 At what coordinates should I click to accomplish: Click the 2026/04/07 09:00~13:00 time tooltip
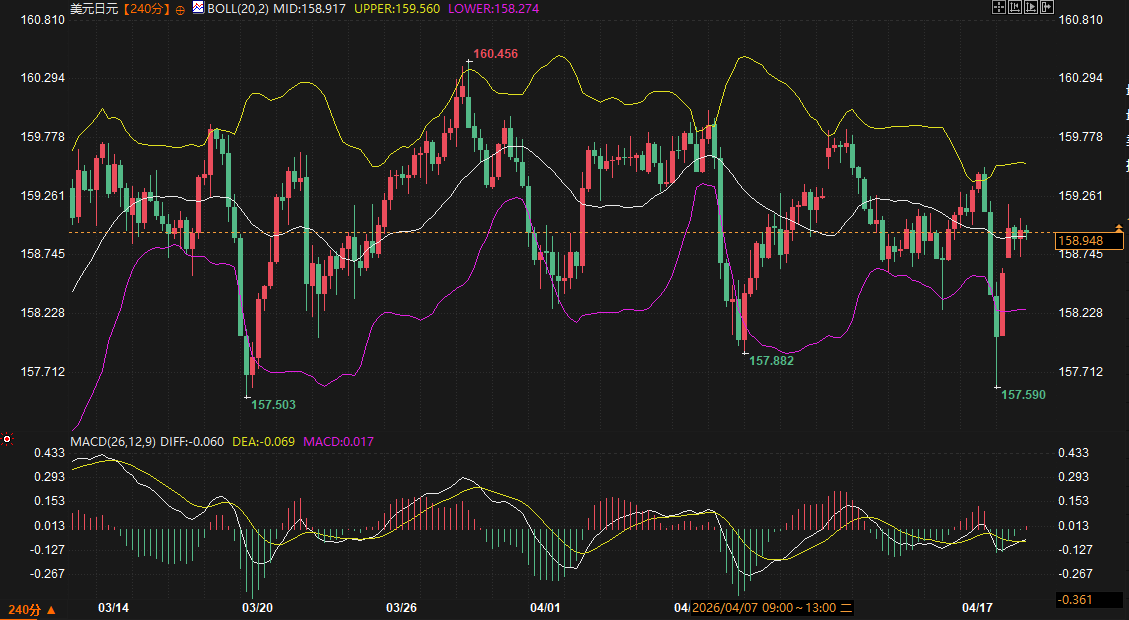tap(771, 608)
